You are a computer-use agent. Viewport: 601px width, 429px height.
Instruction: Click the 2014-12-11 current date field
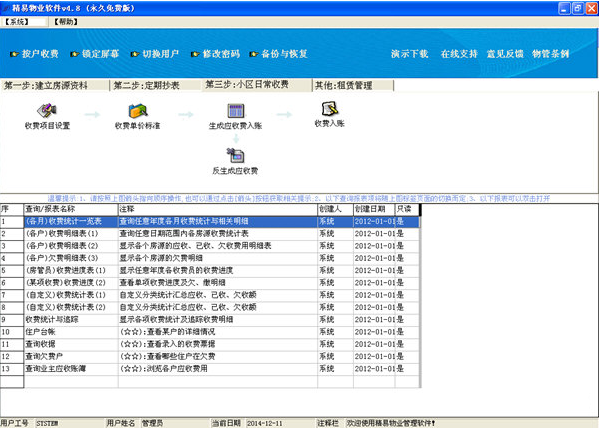click(280, 423)
